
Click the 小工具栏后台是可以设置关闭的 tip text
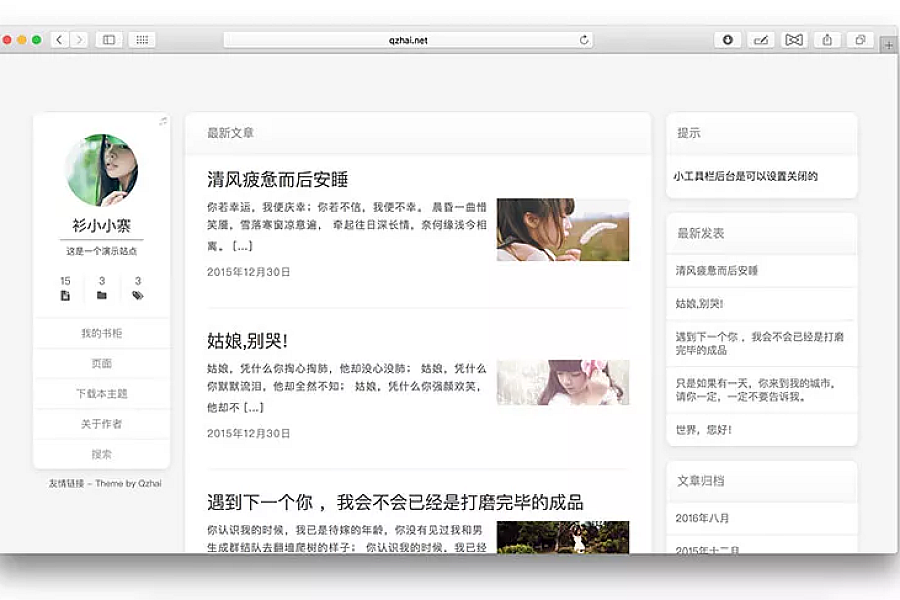pyautogui.click(x=746, y=176)
